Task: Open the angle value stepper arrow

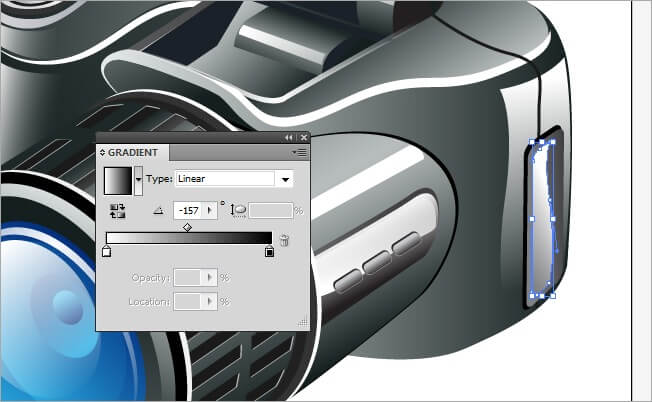Action: (x=209, y=211)
